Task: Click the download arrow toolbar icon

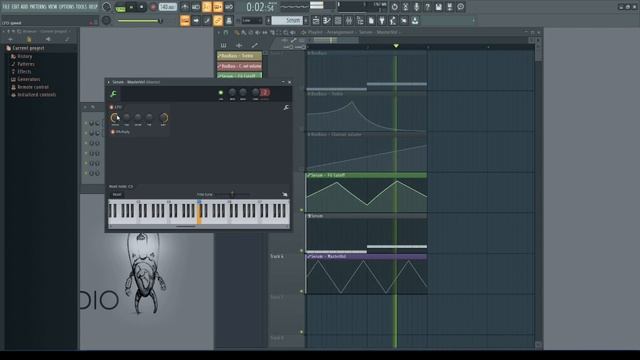Action: pyautogui.click(x=415, y=20)
